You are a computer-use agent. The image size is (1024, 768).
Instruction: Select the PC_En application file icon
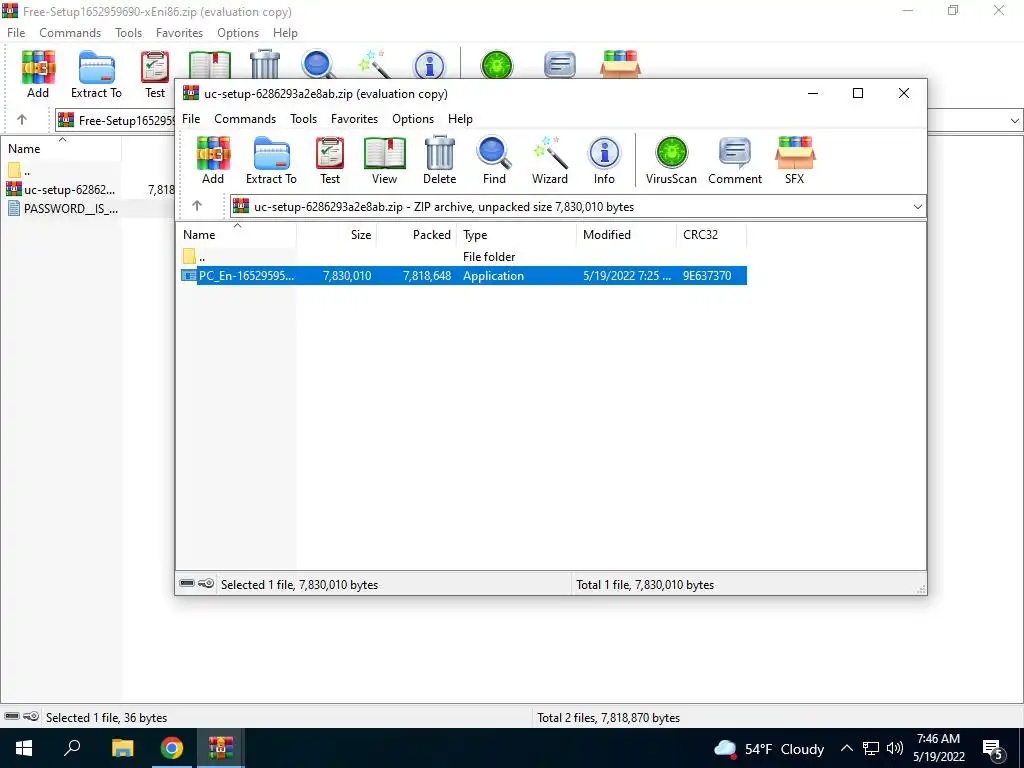pyautogui.click(x=189, y=276)
